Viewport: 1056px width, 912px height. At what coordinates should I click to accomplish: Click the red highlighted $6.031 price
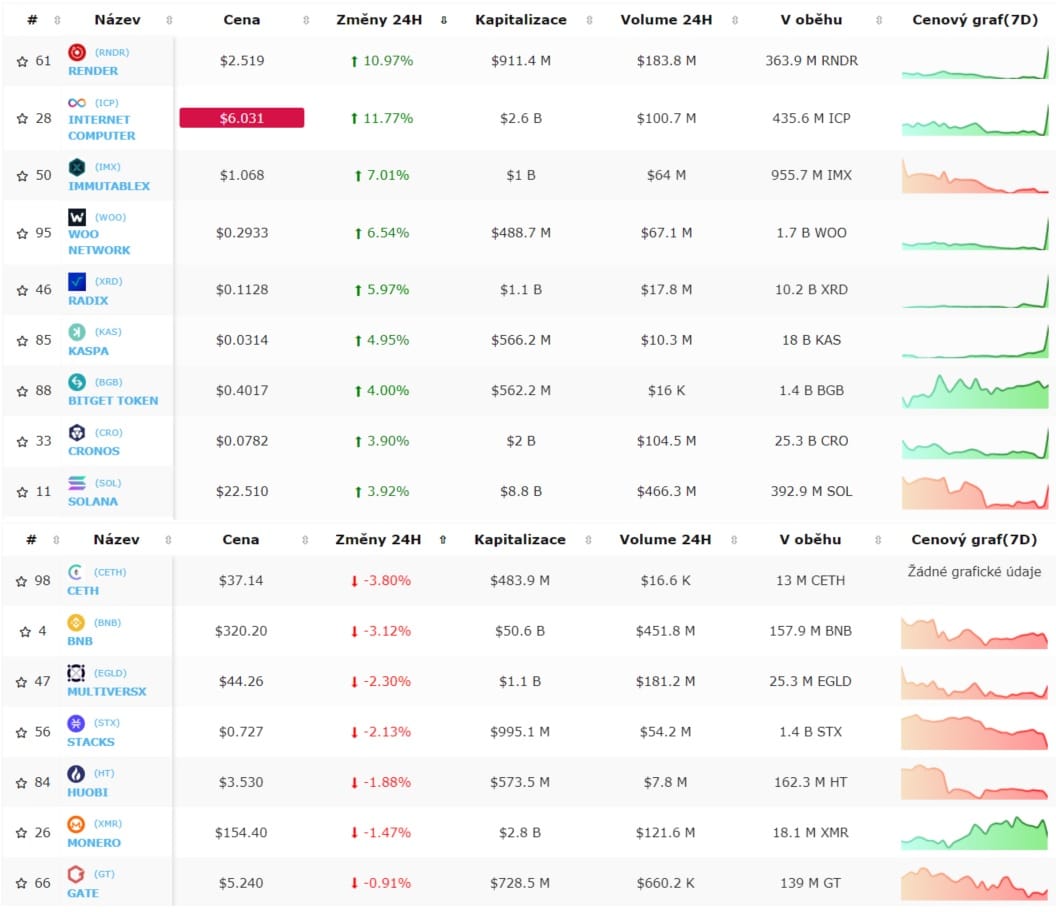point(242,118)
